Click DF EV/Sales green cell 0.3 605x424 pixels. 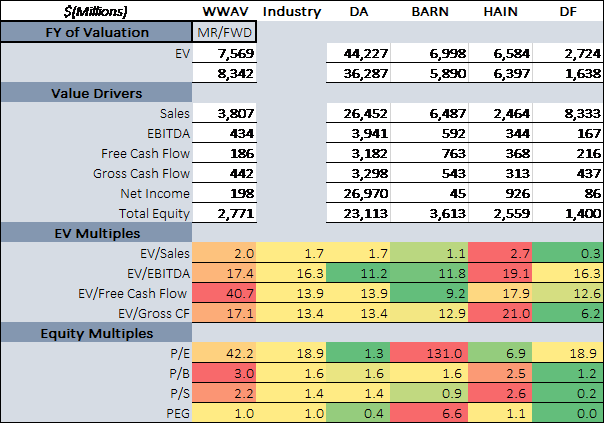pos(568,253)
